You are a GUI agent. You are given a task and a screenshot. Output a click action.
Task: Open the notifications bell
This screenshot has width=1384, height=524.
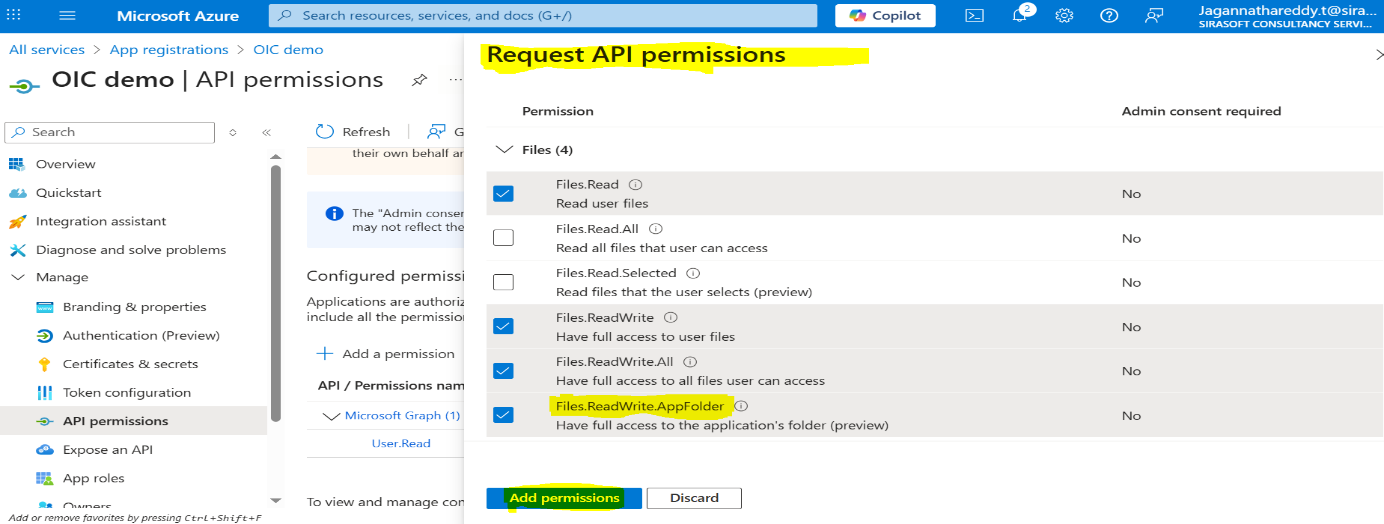tap(1020, 15)
